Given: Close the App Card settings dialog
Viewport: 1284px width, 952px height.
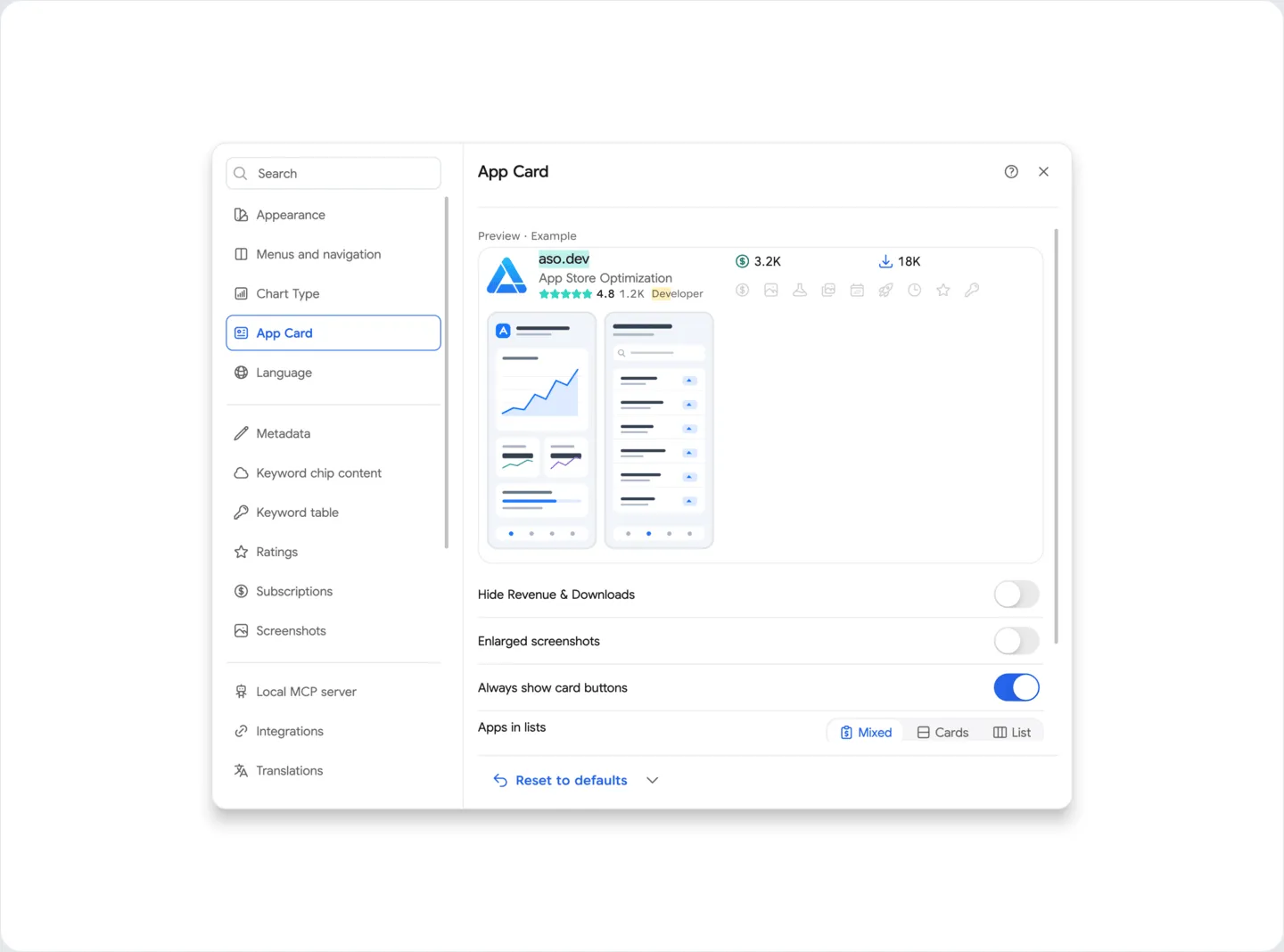Looking at the screenshot, I should click(x=1043, y=171).
